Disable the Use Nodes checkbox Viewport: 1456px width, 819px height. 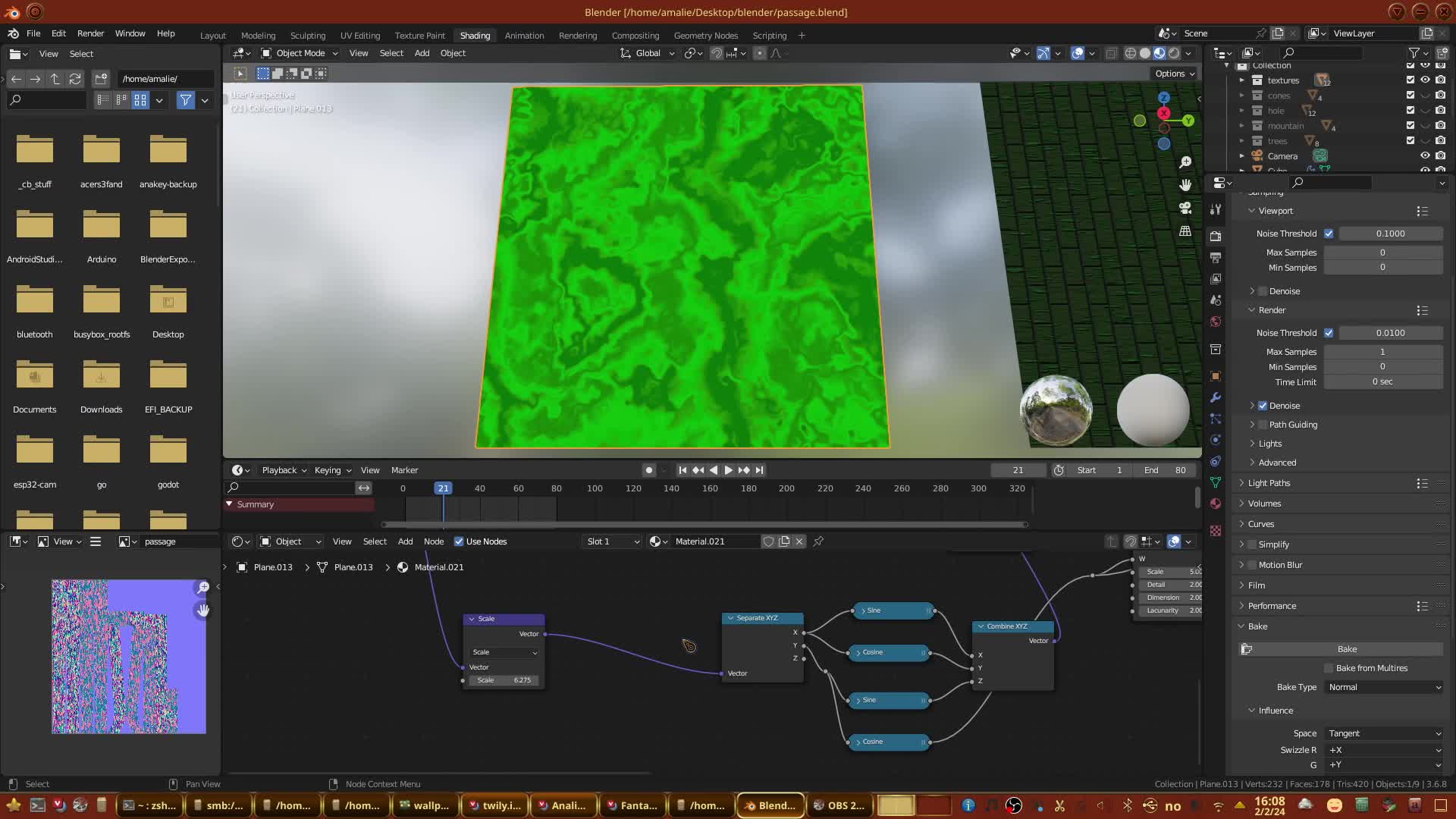[459, 541]
